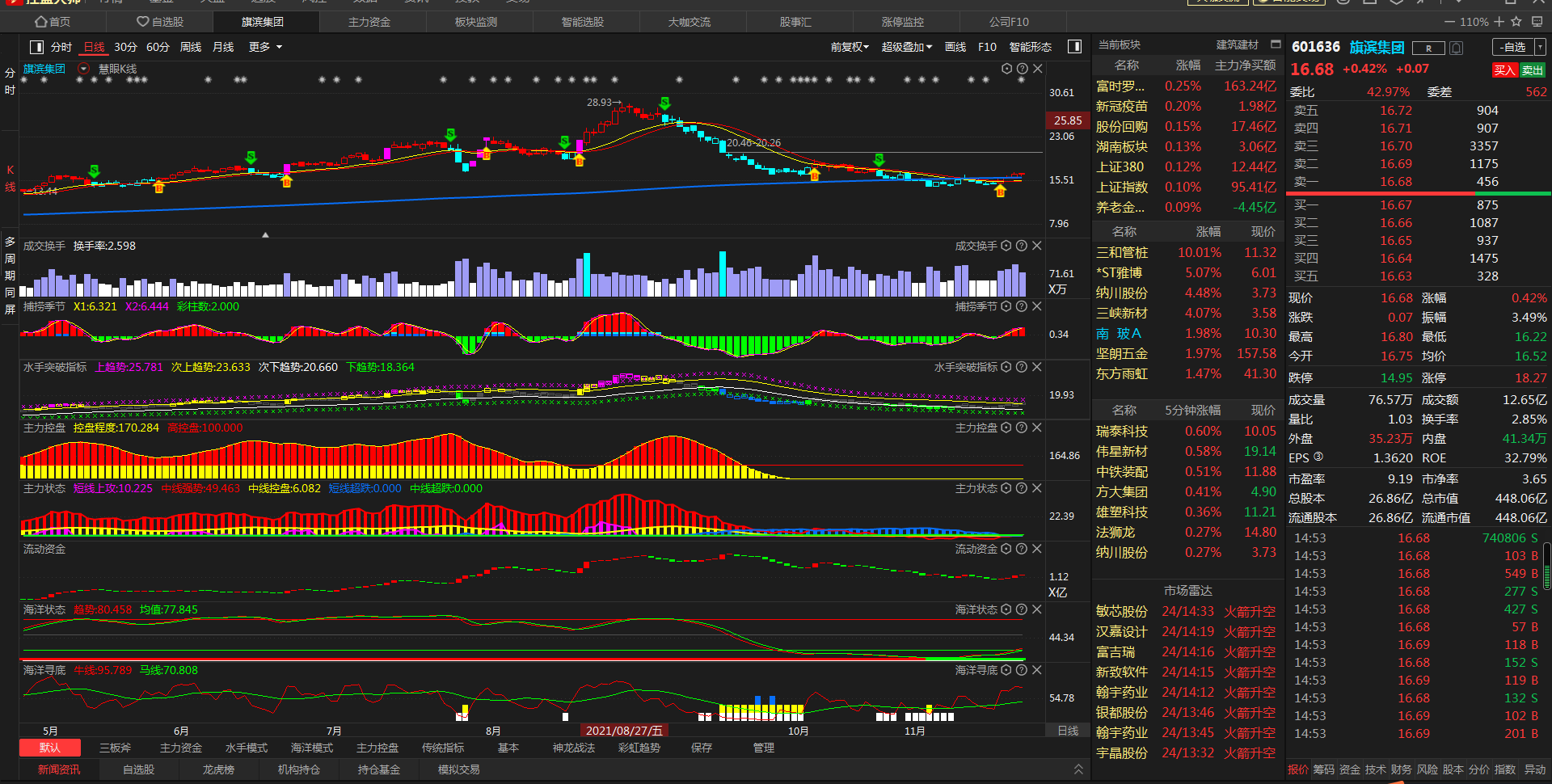1552x784 pixels.
Task: Click the -自选 remove-from-watchlist button
Action: [1513, 47]
